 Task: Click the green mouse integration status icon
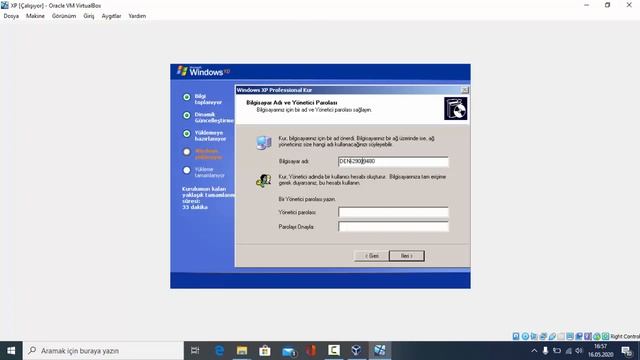(x=597, y=336)
